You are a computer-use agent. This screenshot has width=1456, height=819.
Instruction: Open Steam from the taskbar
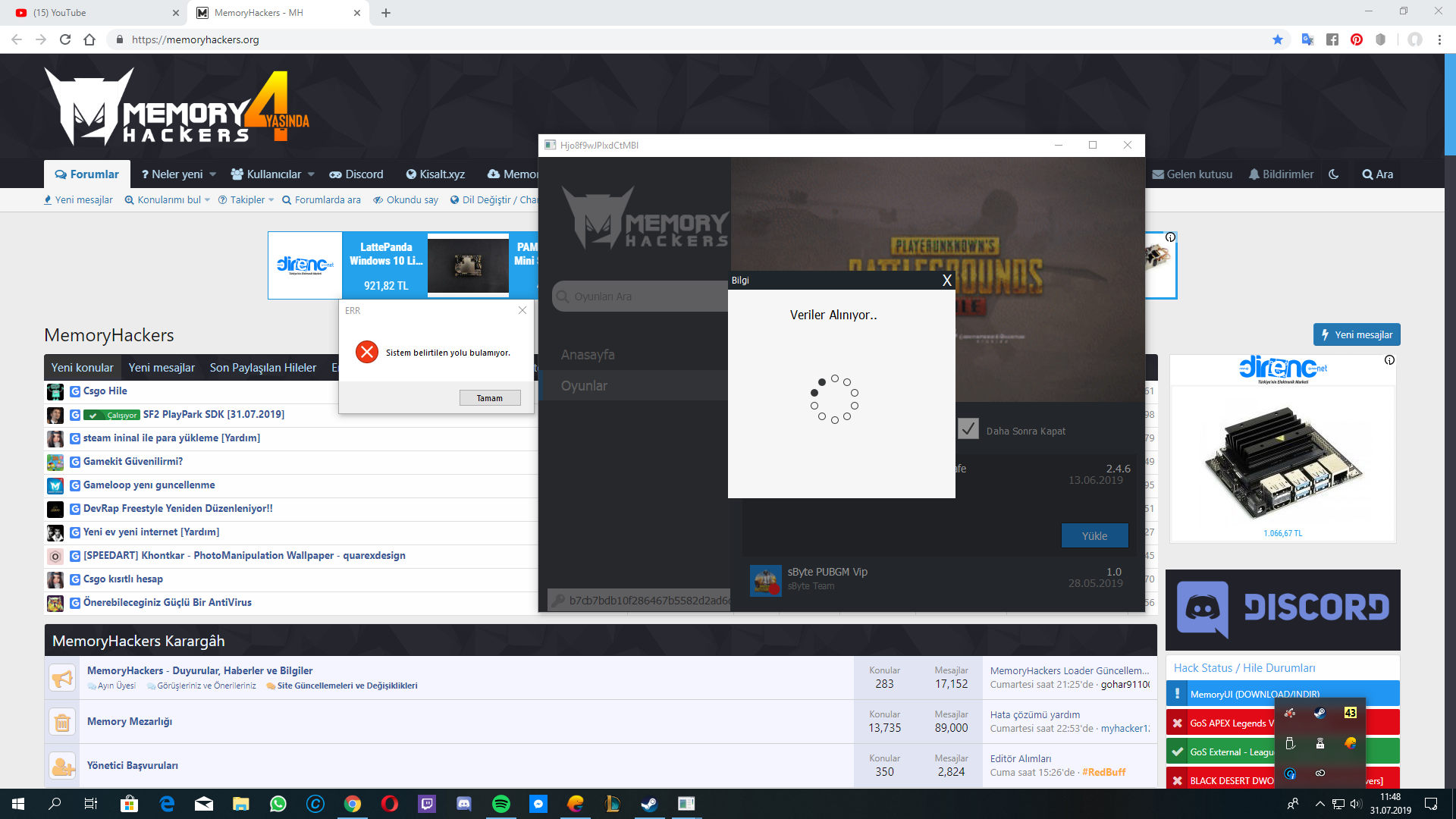(650, 804)
